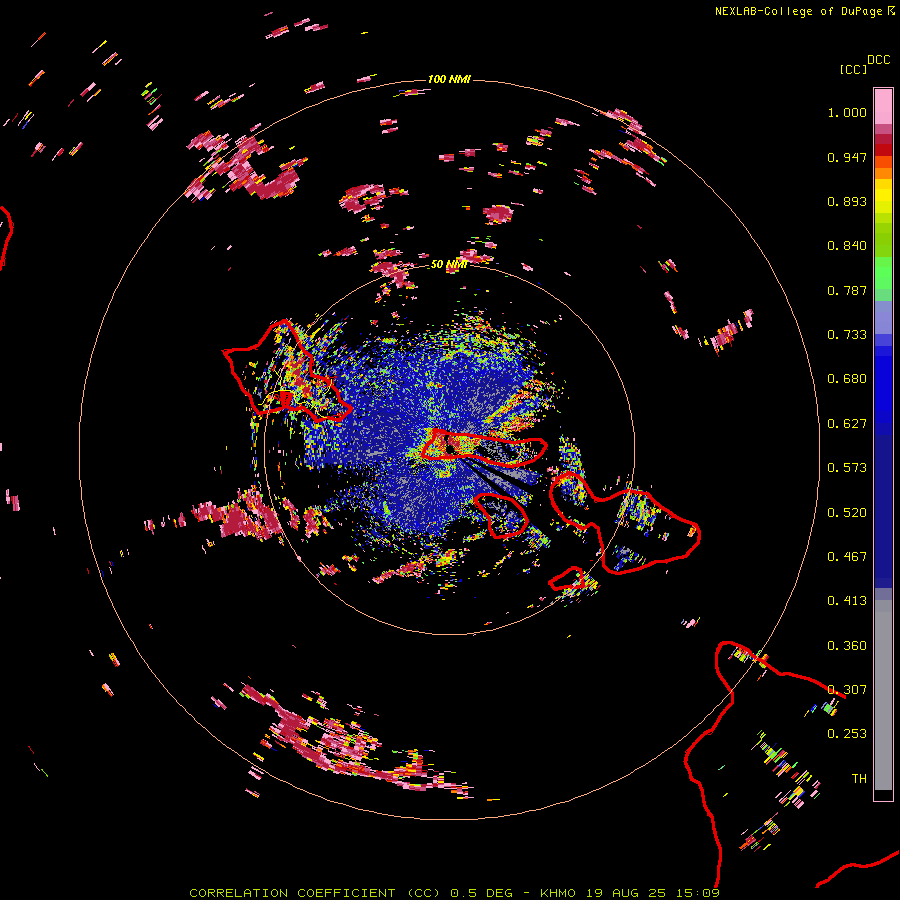Click the 0.840 legend value
Screen dimensions: 900x900
pyautogui.click(x=847, y=246)
